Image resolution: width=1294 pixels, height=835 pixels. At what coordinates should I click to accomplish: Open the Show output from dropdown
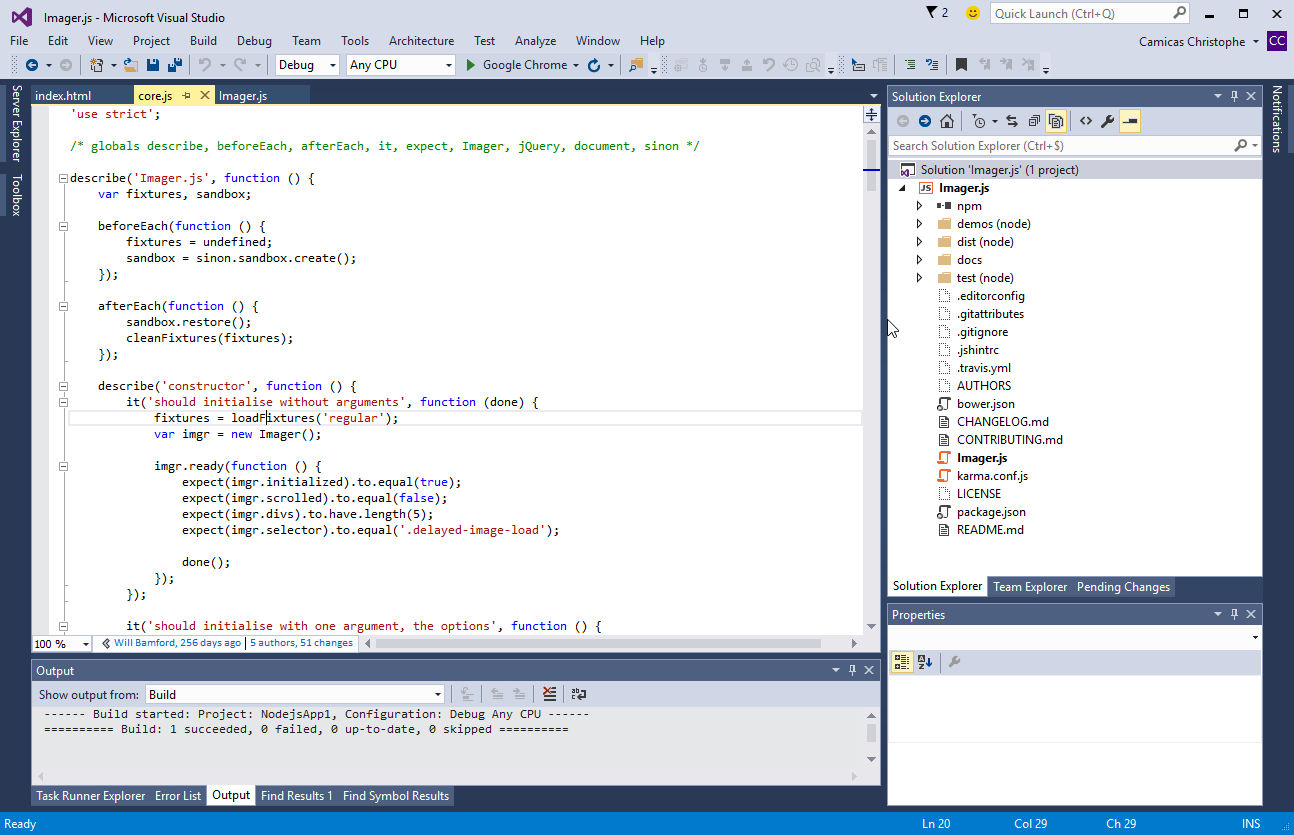pyautogui.click(x=438, y=693)
